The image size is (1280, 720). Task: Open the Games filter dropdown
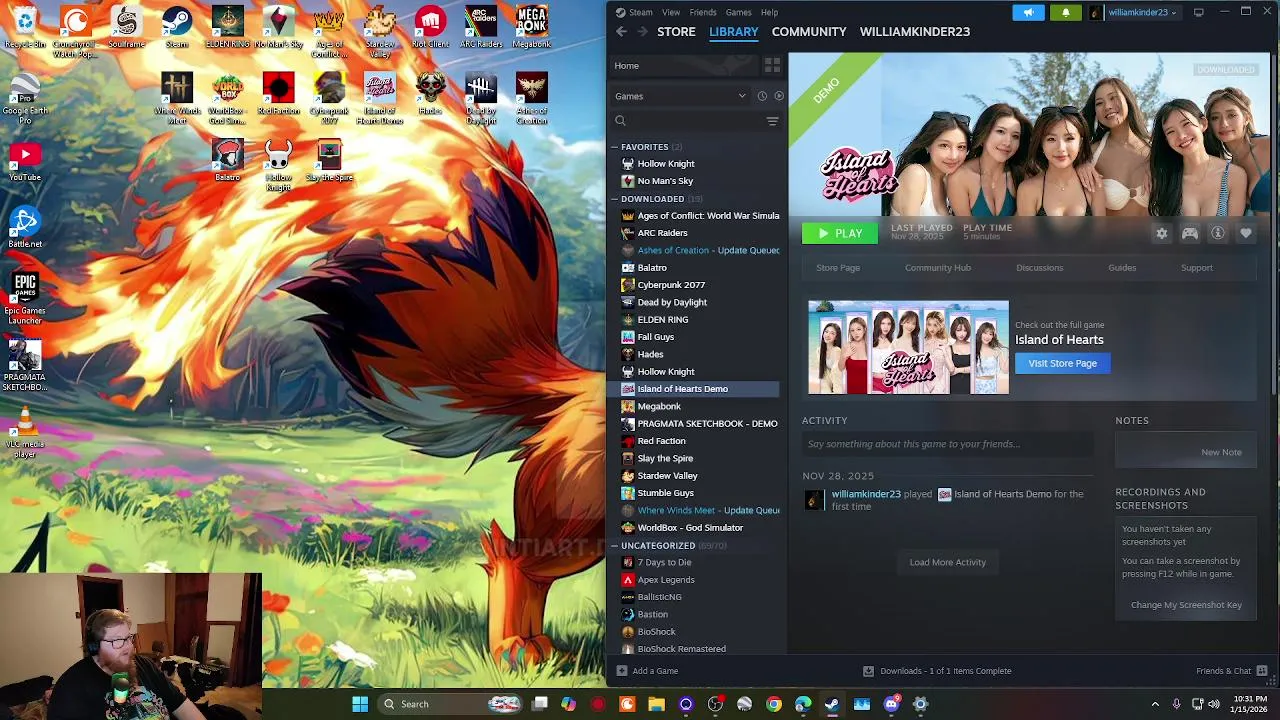tap(680, 96)
